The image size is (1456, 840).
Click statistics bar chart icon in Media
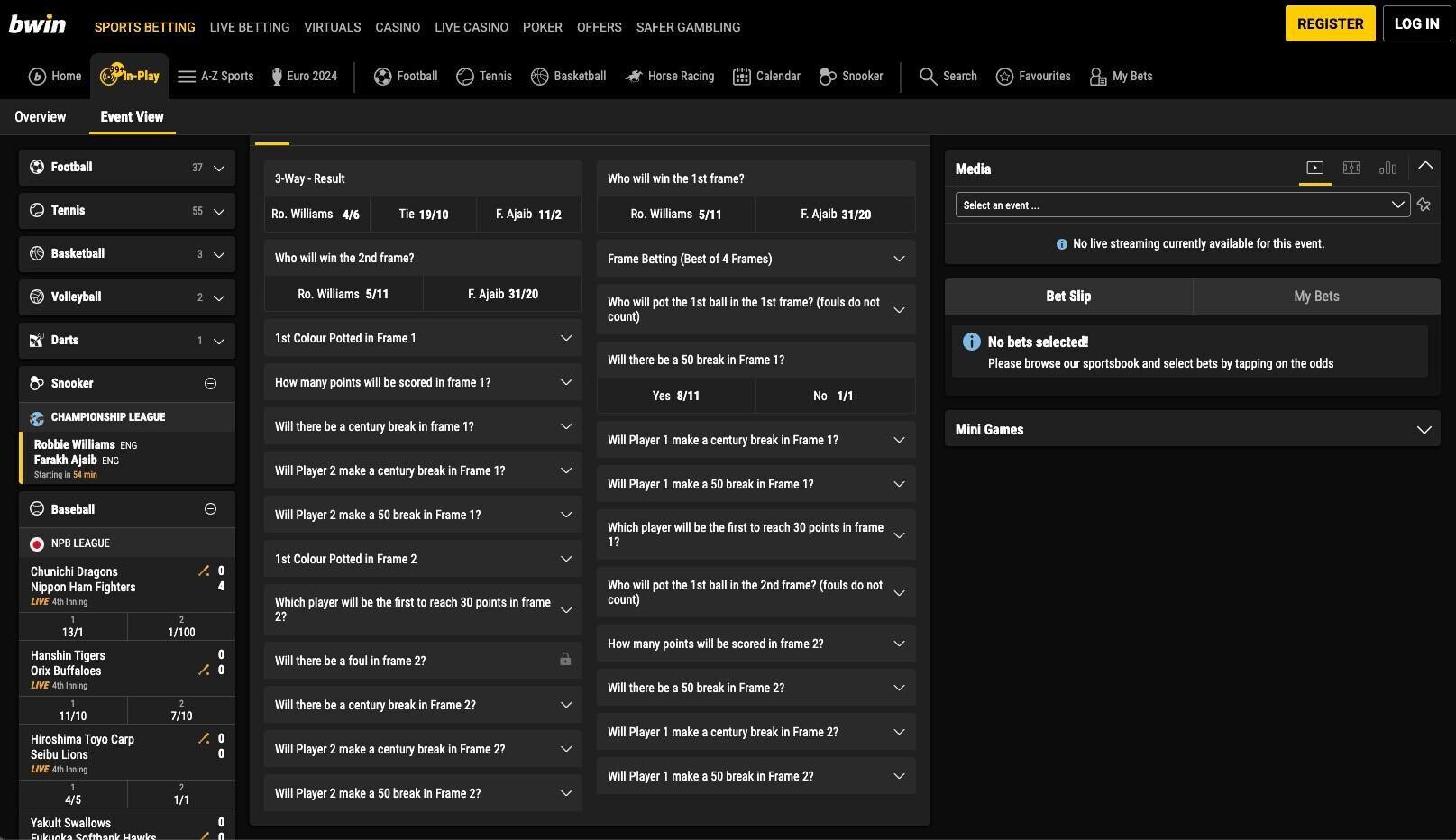point(1388,168)
